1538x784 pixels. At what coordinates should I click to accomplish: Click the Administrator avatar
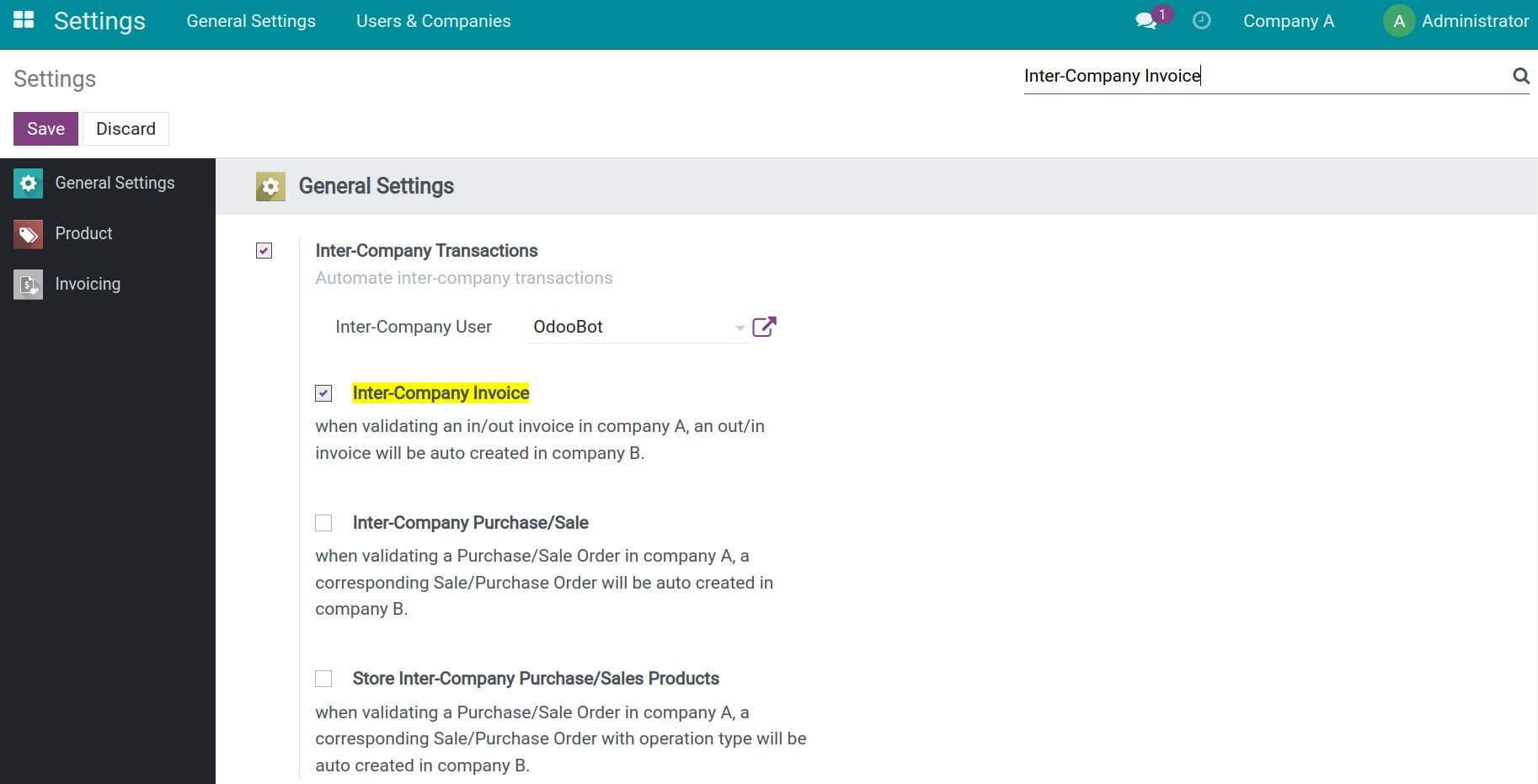pos(1398,20)
